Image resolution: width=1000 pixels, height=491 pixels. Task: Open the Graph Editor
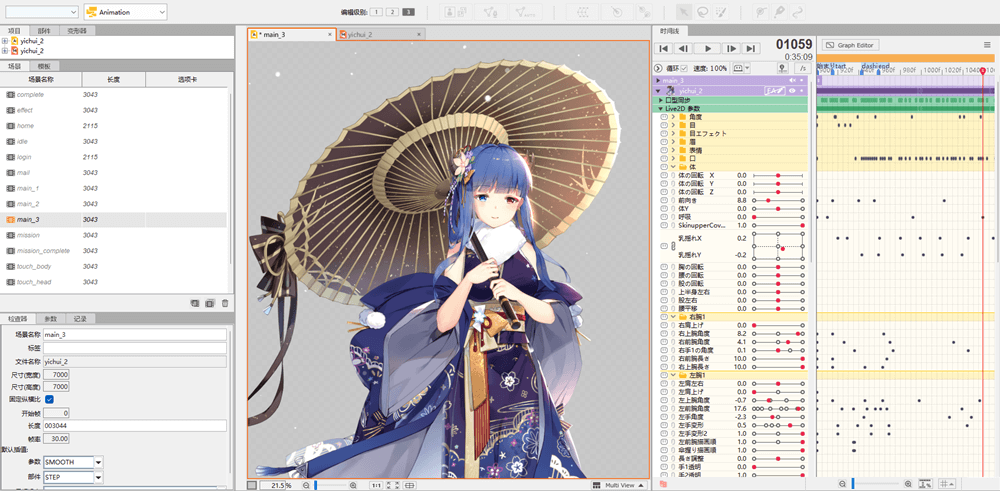coord(851,45)
